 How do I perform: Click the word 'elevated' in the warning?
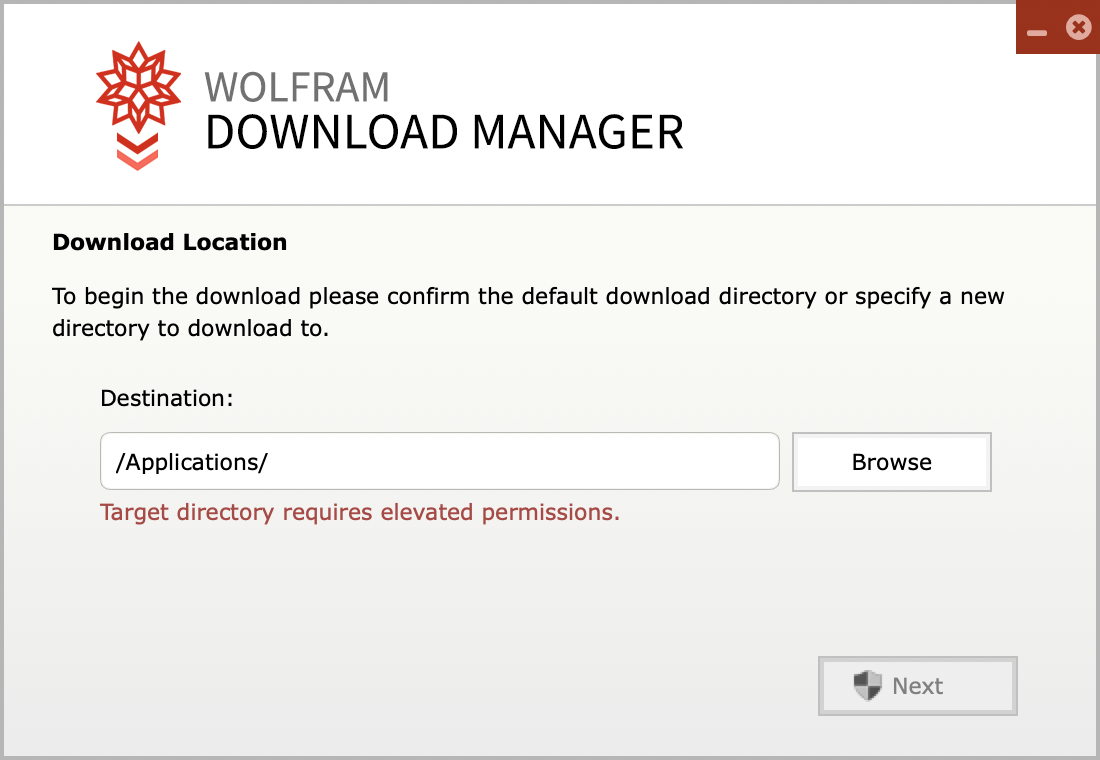coord(428,513)
